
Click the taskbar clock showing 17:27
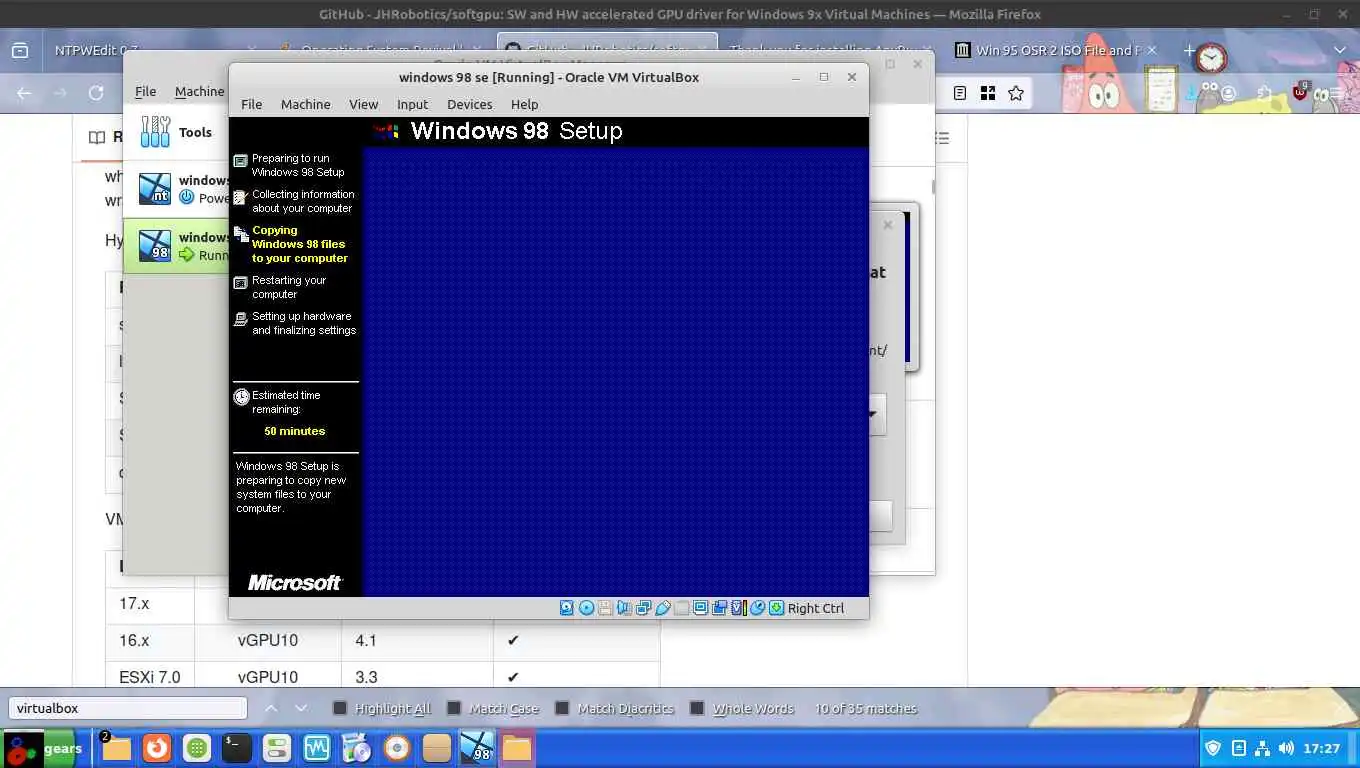[1321, 748]
